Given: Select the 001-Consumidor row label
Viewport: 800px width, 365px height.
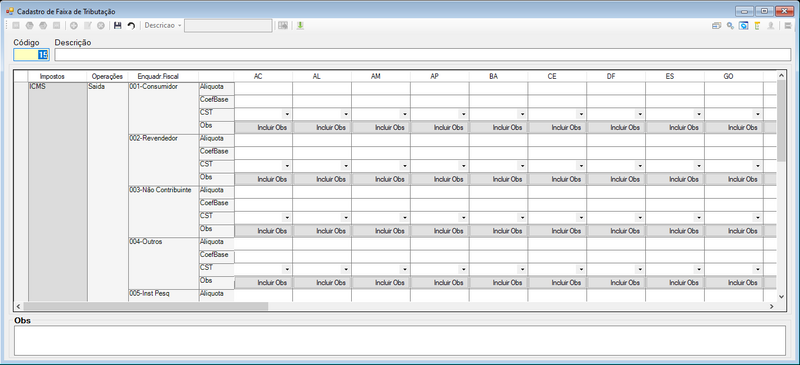Looking at the screenshot, I should click(163, 108).
